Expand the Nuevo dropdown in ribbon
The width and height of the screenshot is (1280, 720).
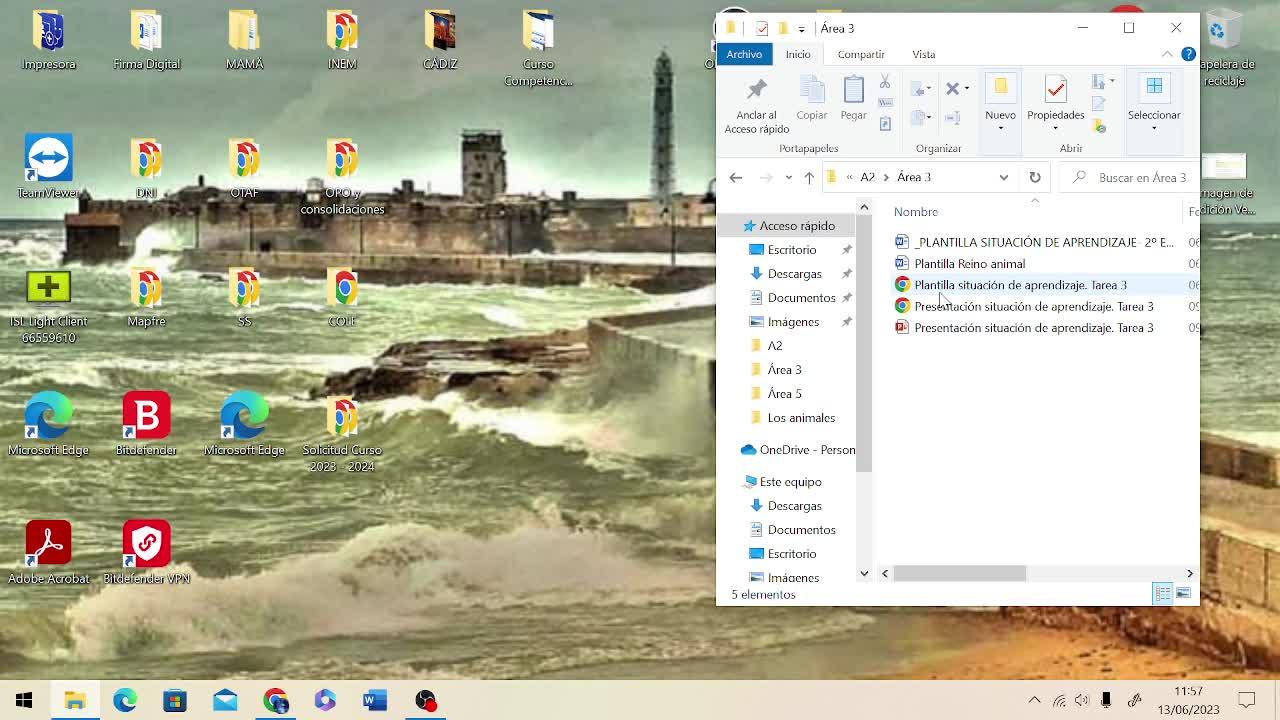[x=1000, y=128]
